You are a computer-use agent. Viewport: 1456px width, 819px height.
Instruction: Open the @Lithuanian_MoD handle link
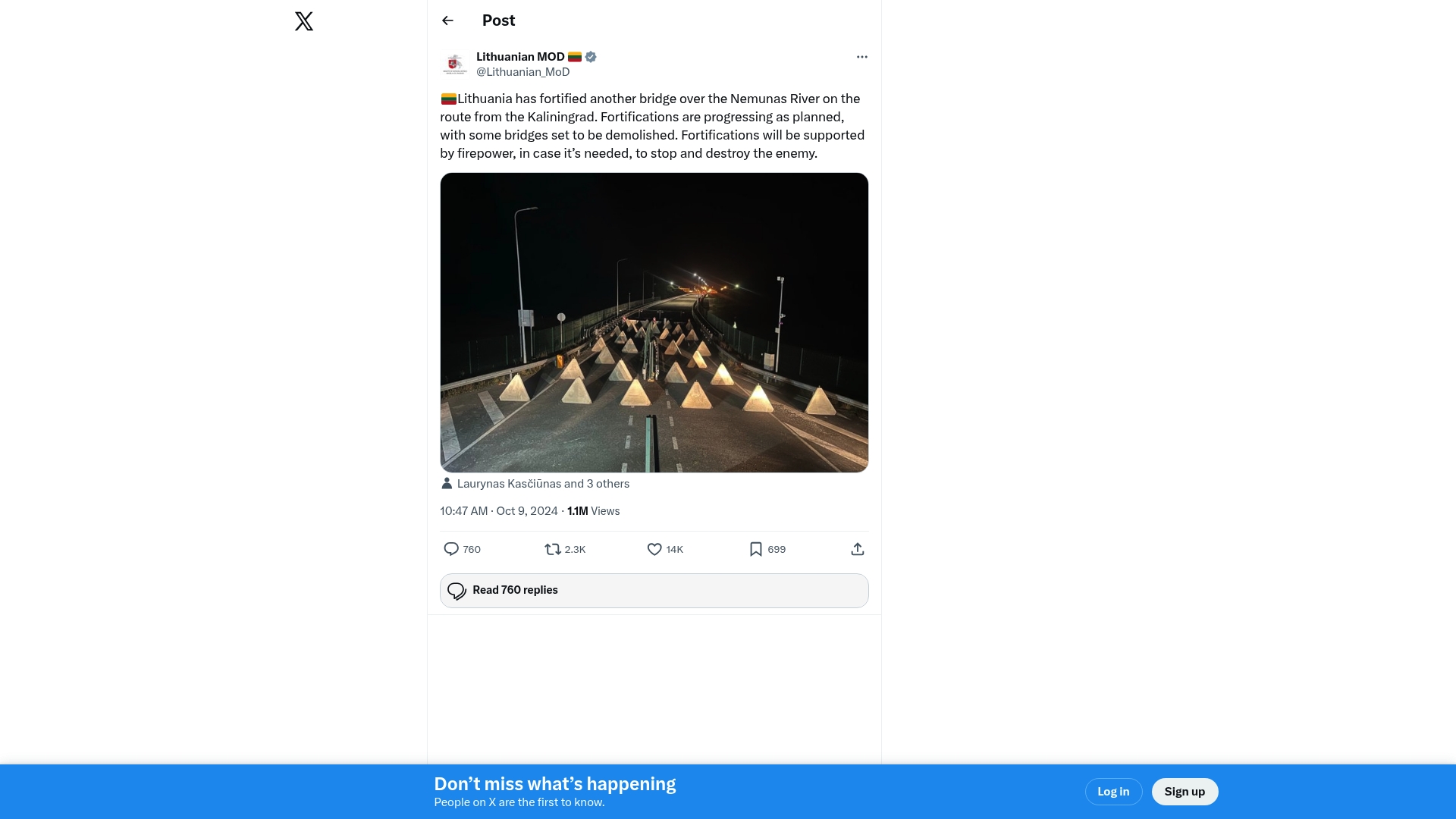pyautogui.click(x=522, y=72)
